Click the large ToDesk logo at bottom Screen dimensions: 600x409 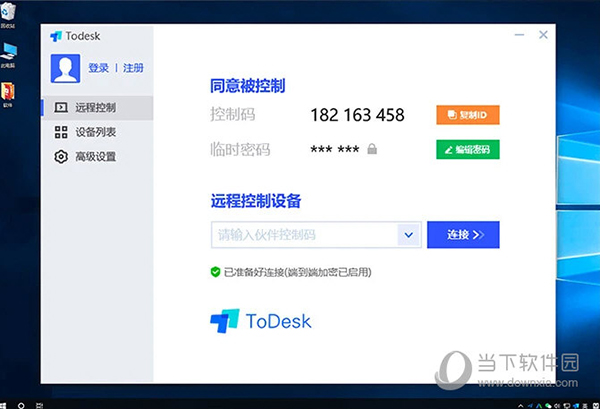pyautogui.click(x=261, y=321)
